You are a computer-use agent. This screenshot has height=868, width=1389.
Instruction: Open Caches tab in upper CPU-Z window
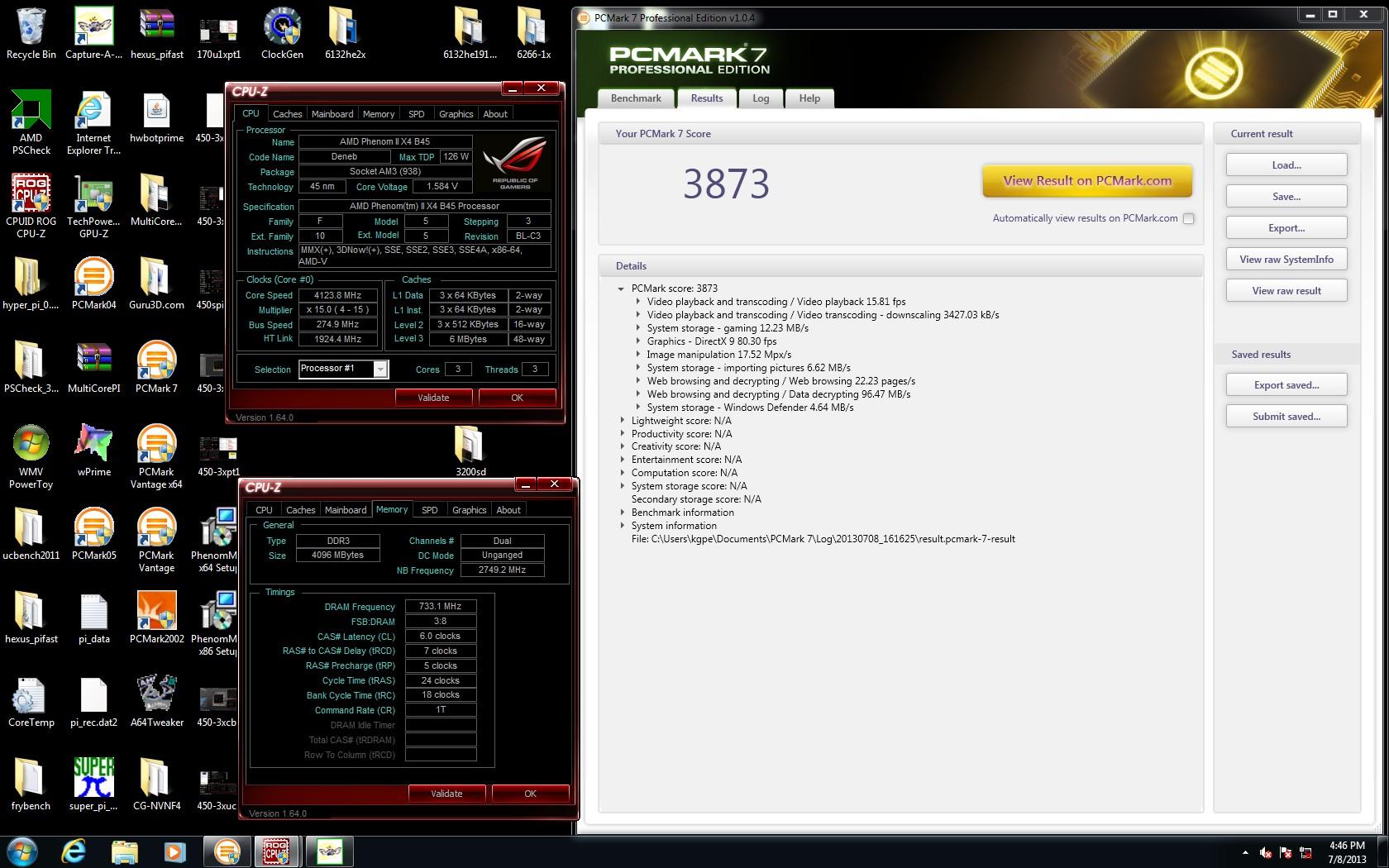[x=287, y=114]
